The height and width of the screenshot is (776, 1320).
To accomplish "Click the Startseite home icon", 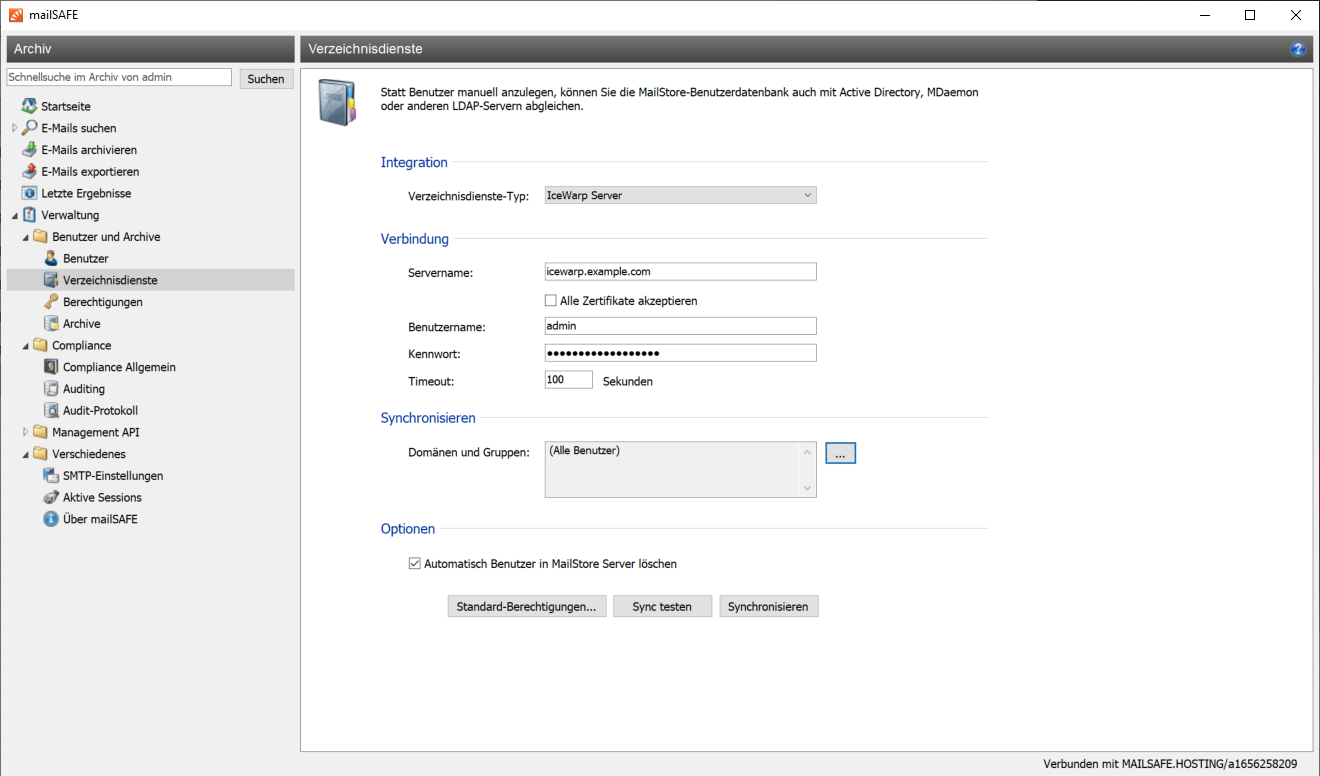I will click(x=29, y=106).
